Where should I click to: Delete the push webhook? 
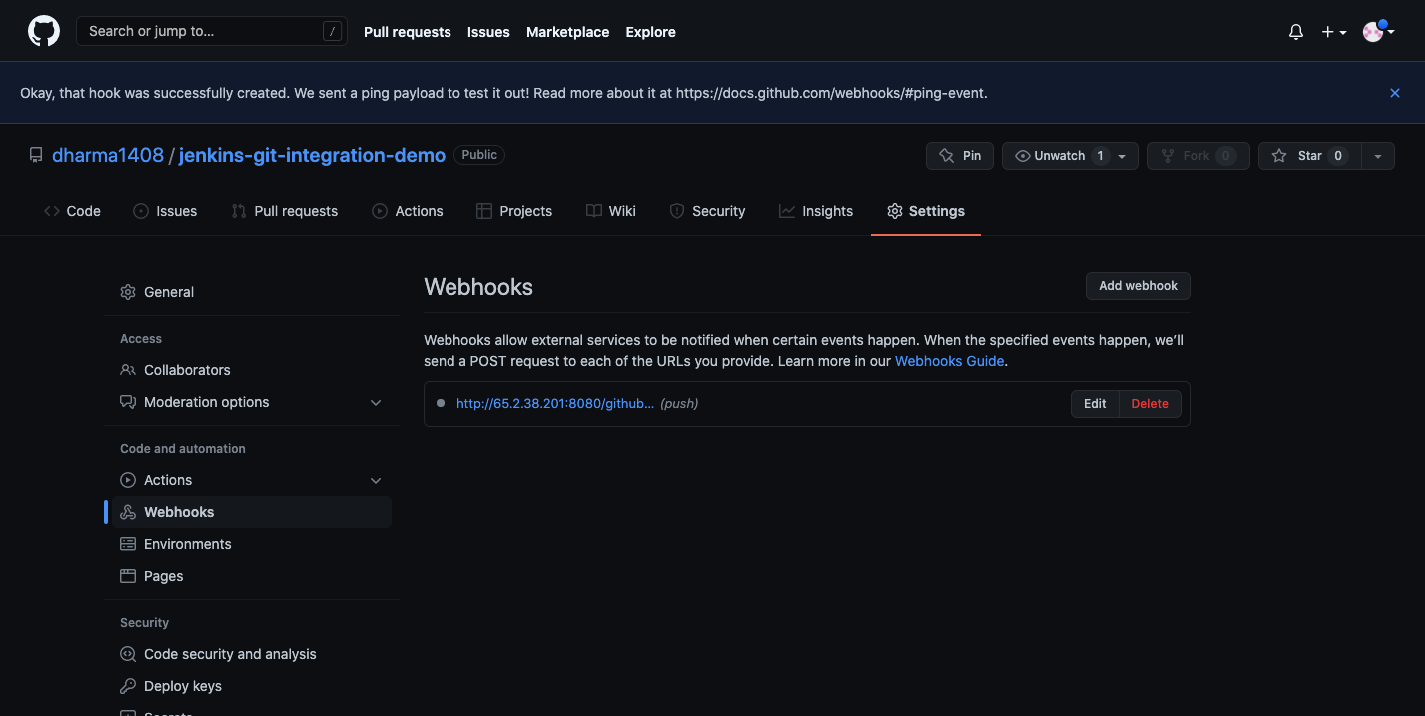coord(1150,404)
